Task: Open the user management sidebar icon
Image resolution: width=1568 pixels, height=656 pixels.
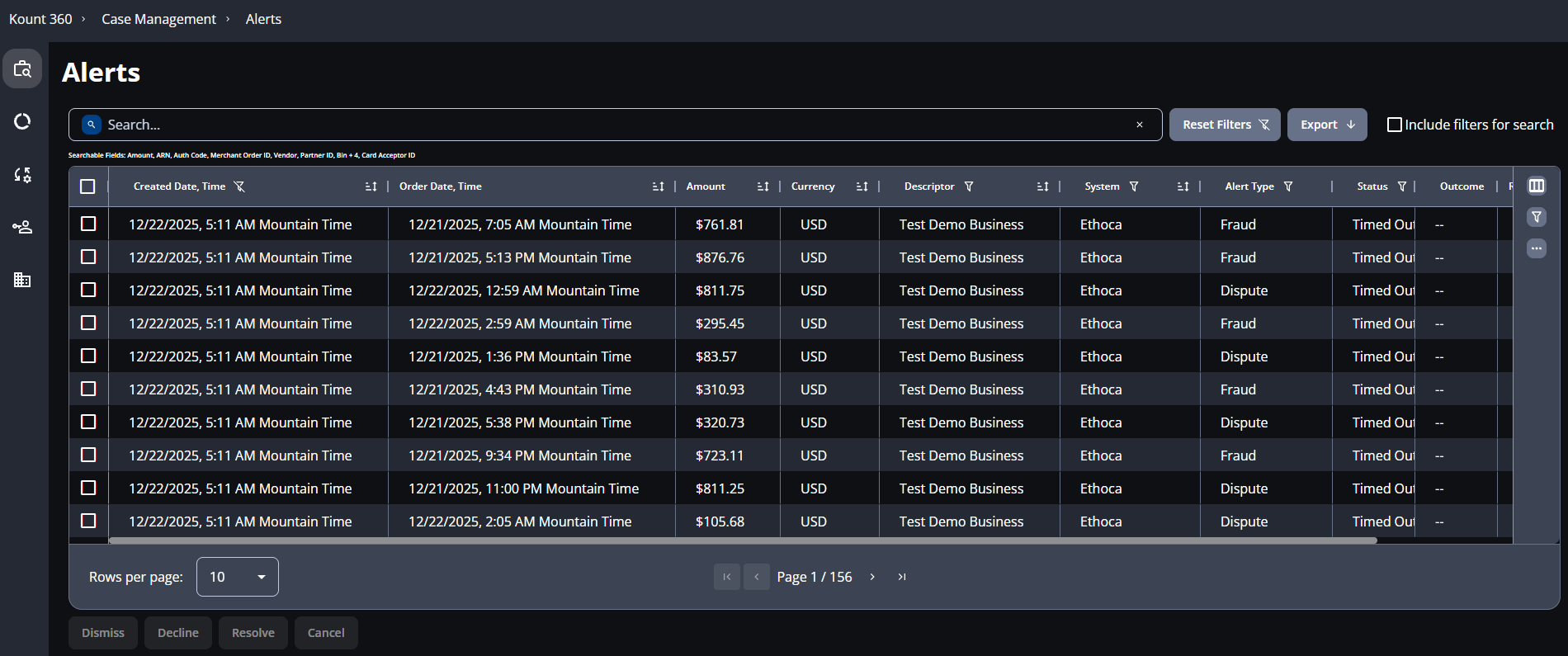Action: (22, 227)
